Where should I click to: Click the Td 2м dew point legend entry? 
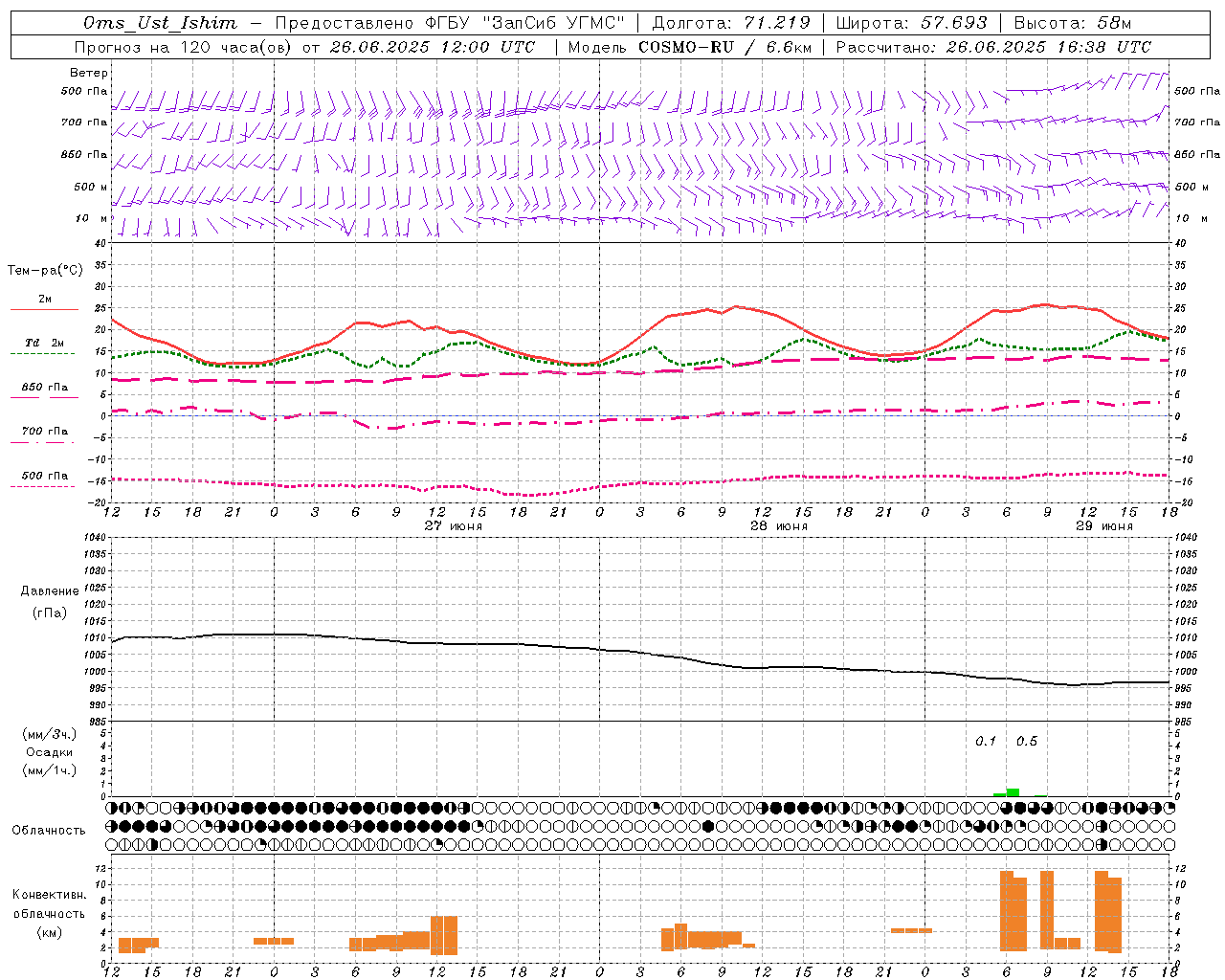[44, 343]
